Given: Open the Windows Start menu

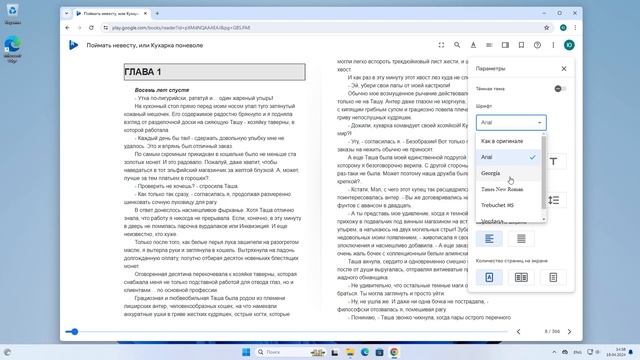Looking at the screenshot, I should click(246, 352).
